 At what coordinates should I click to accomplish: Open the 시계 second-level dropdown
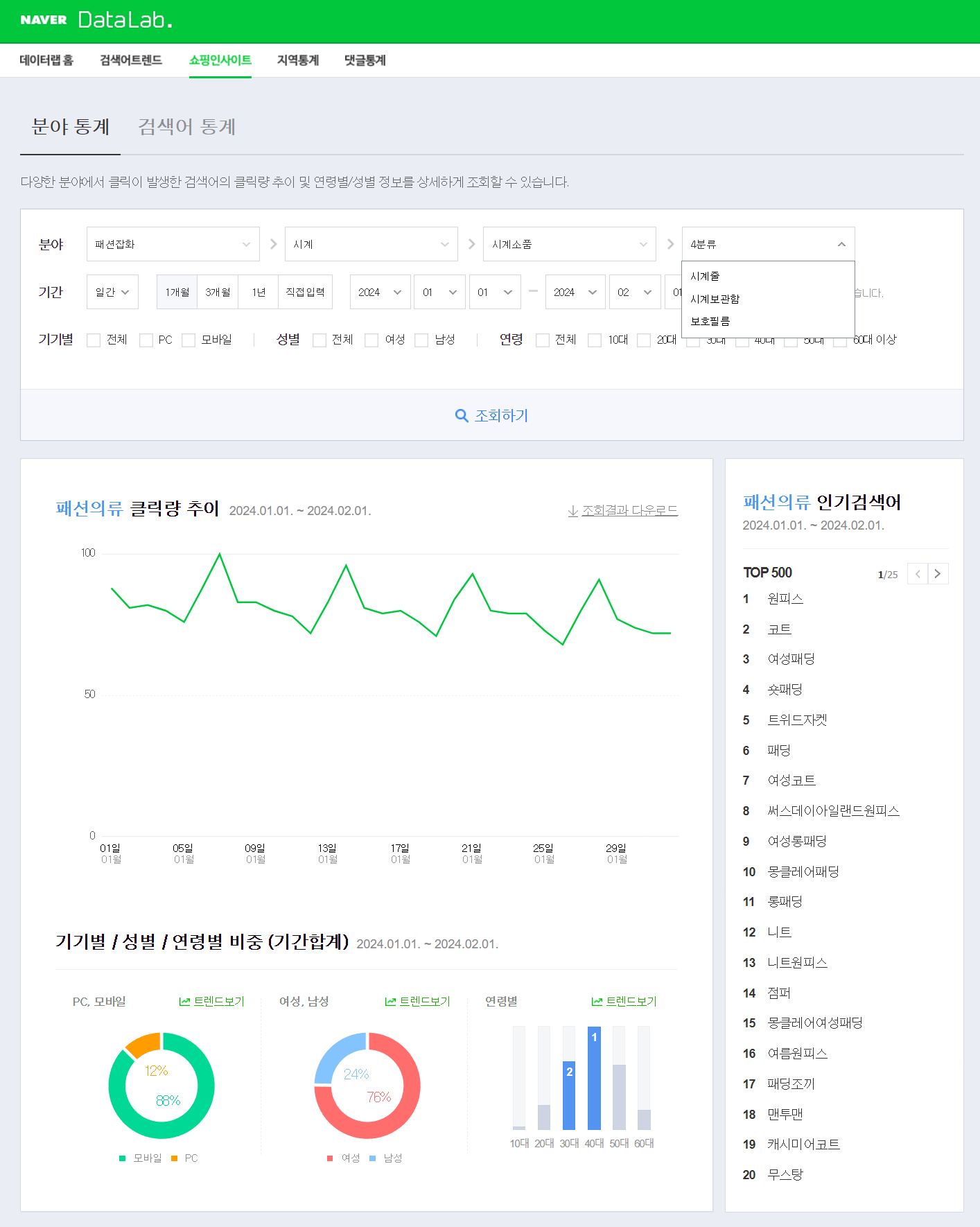click(371, 244)
